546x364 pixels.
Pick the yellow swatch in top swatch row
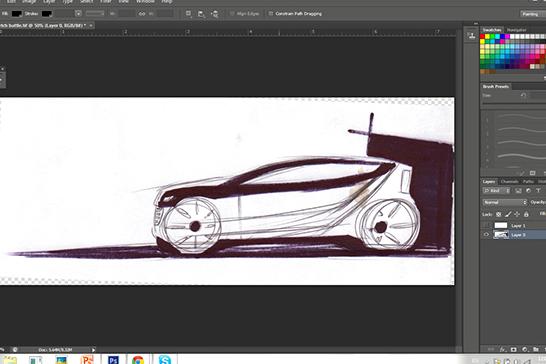point(487,36)
